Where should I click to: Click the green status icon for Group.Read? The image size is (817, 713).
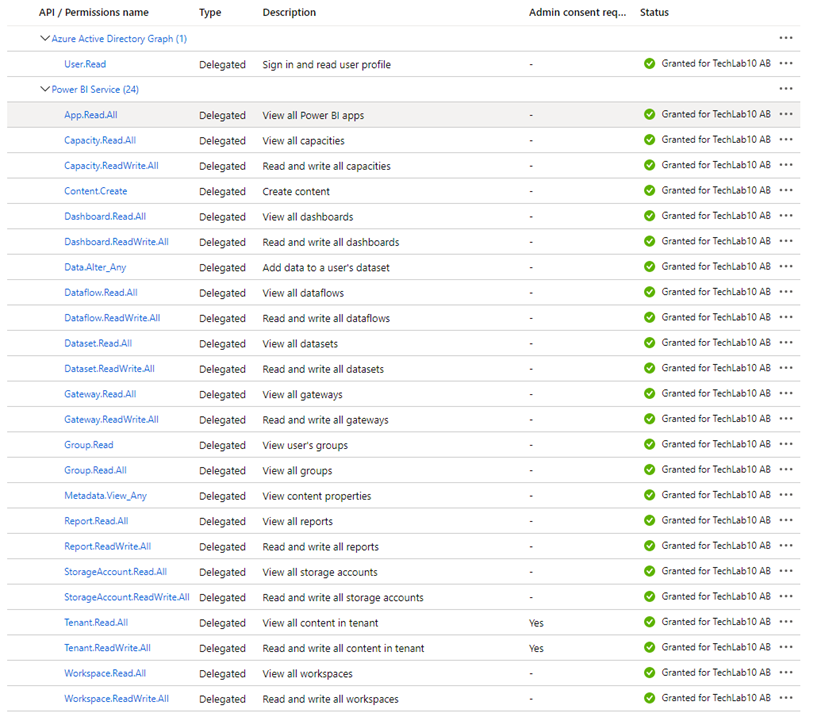coord(651,444)
